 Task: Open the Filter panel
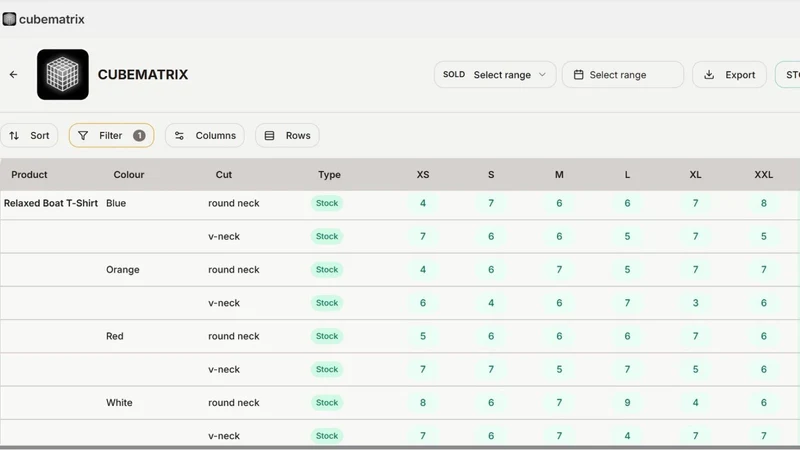point(111,136)
